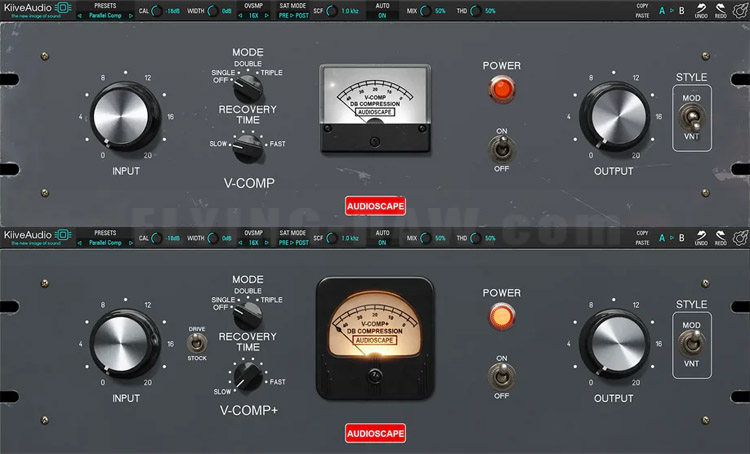Click the 16X oversampling value in V-COMP+
750x454 pixels.
(x=254, y=243)
